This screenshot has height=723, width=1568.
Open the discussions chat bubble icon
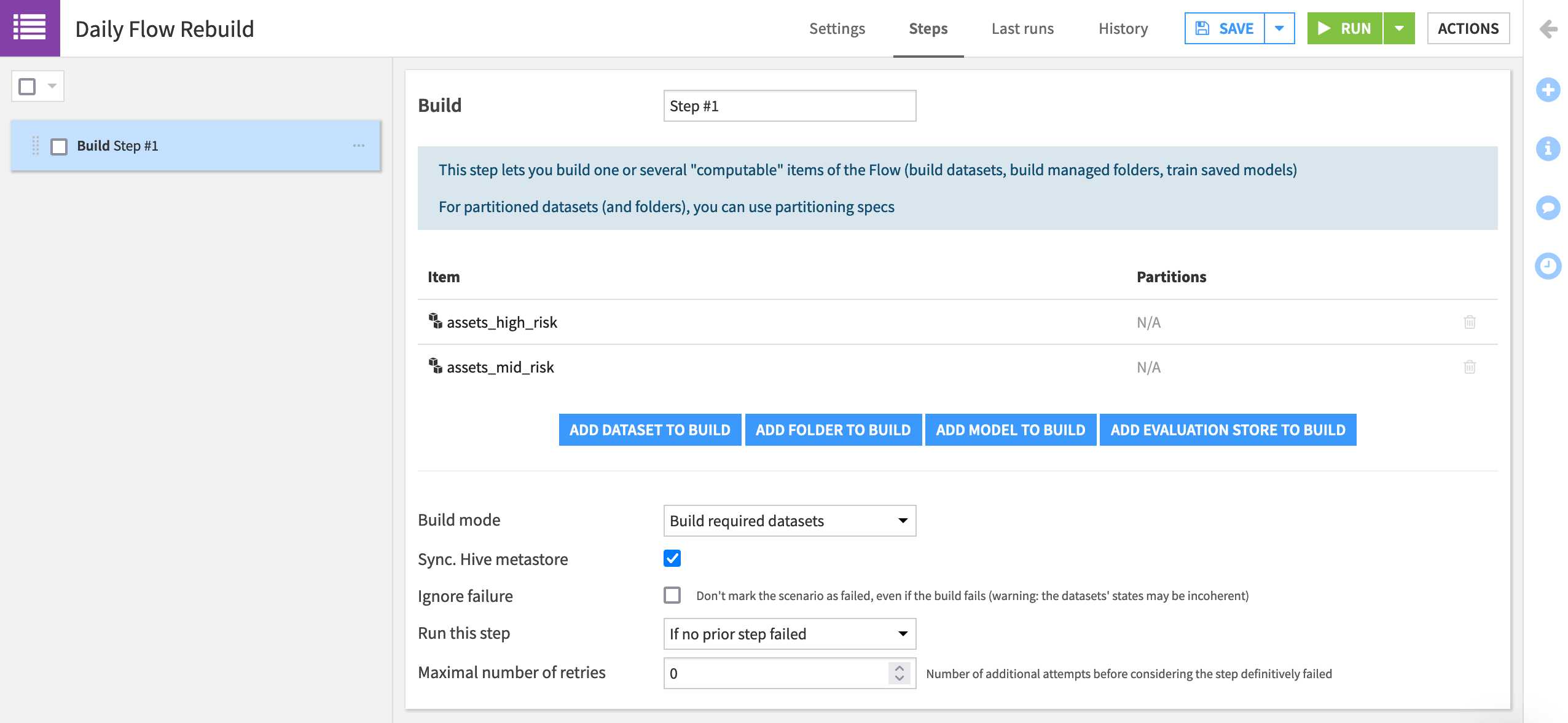(1548, 207)
